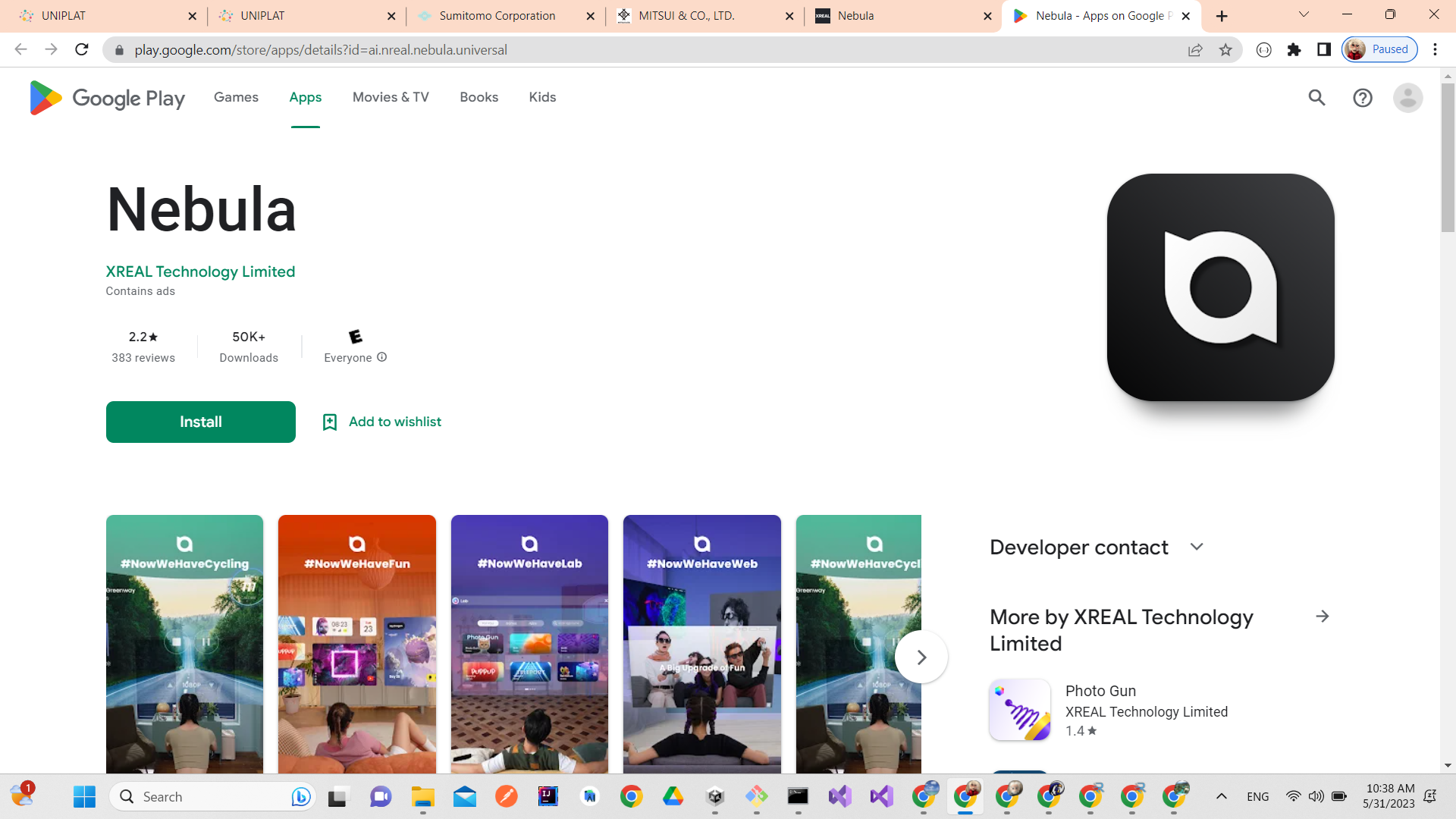The width and height of the screenshot is (1456, 819).
Task: Open the Photo Gun app icon
Action: tap(1019, 710)
